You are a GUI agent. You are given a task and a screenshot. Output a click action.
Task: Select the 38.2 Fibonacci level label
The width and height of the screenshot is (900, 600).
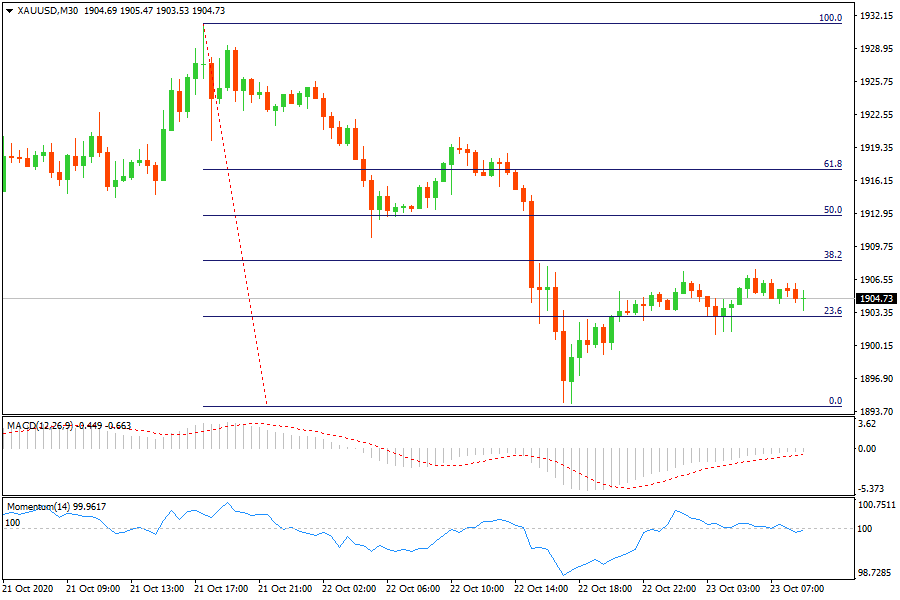[832, 255]
